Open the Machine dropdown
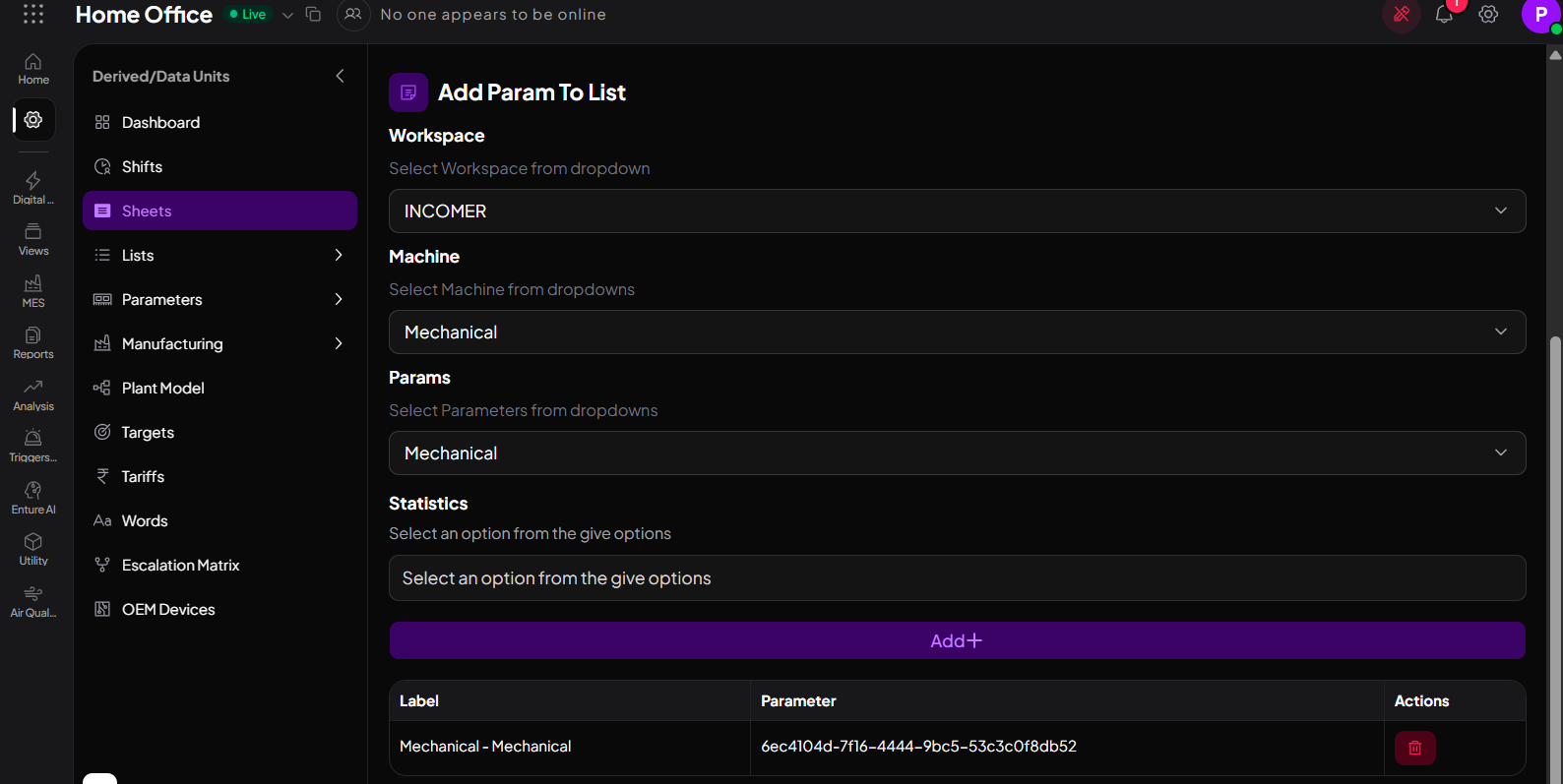The image size is (1563, 784). tap(957, 332)
